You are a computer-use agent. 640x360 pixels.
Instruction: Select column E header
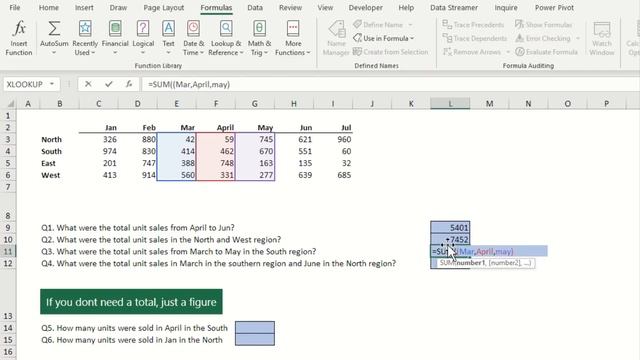pos(176,104)
